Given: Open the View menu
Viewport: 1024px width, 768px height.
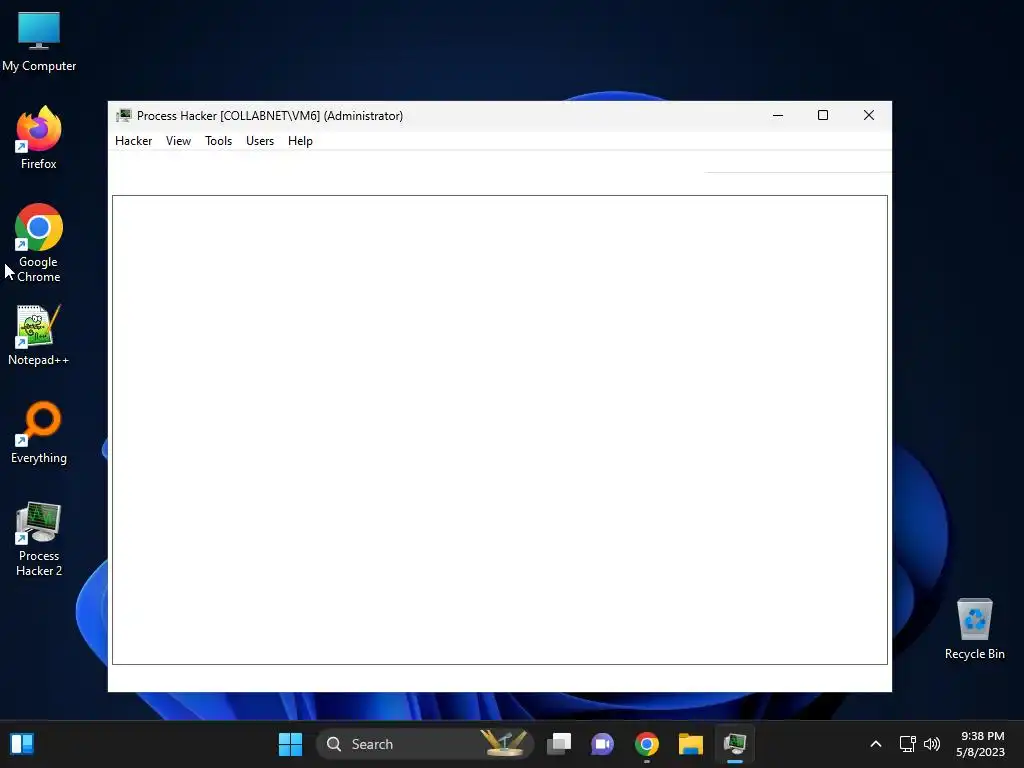Looking at the screenshot, I should tap(178, 141).
